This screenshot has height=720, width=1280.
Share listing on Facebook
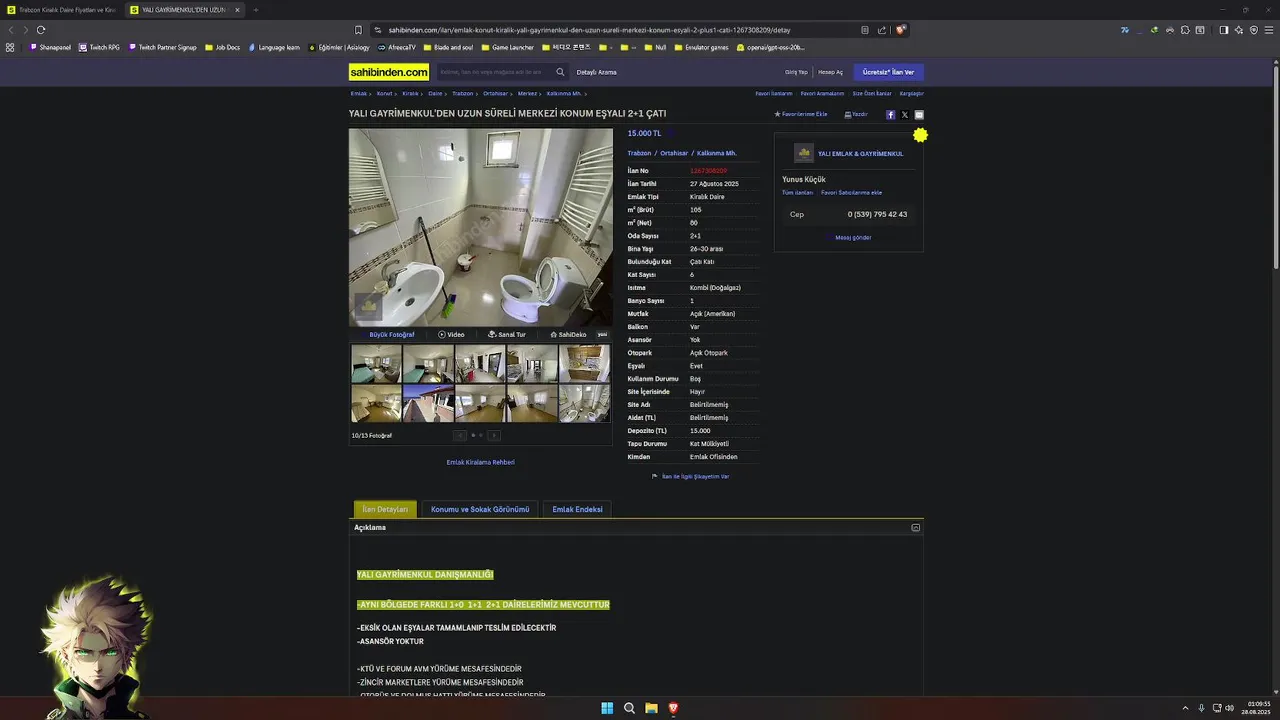(890, 115)
